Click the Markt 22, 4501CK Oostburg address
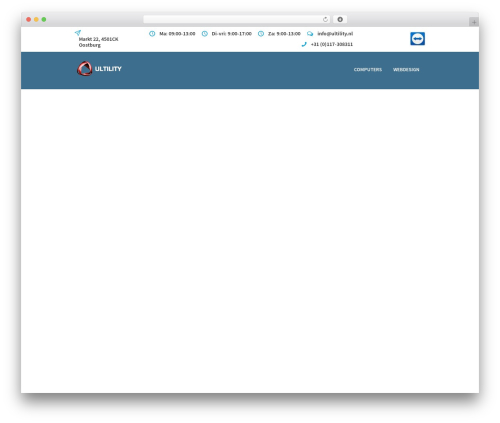500x423 pixels. (x=98, y=42)
